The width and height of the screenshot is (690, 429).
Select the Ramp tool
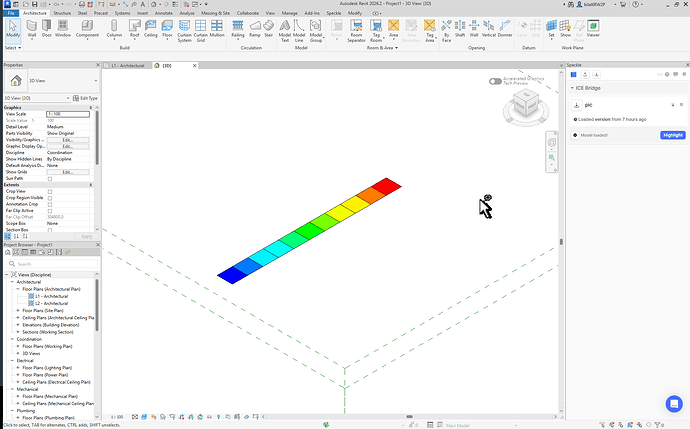pos(255,29)
